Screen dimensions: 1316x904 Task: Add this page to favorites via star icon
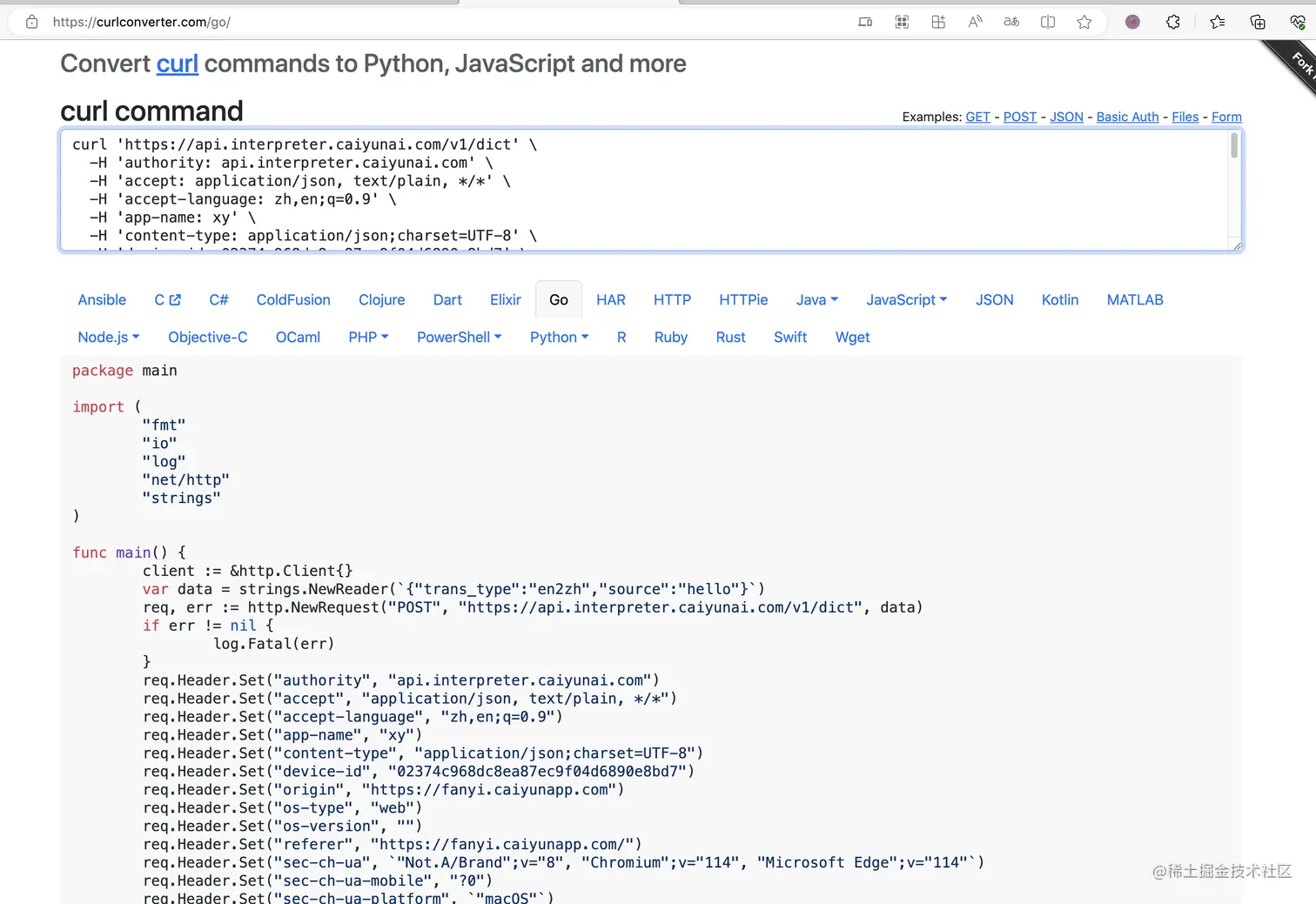(x=1084, y=22)
